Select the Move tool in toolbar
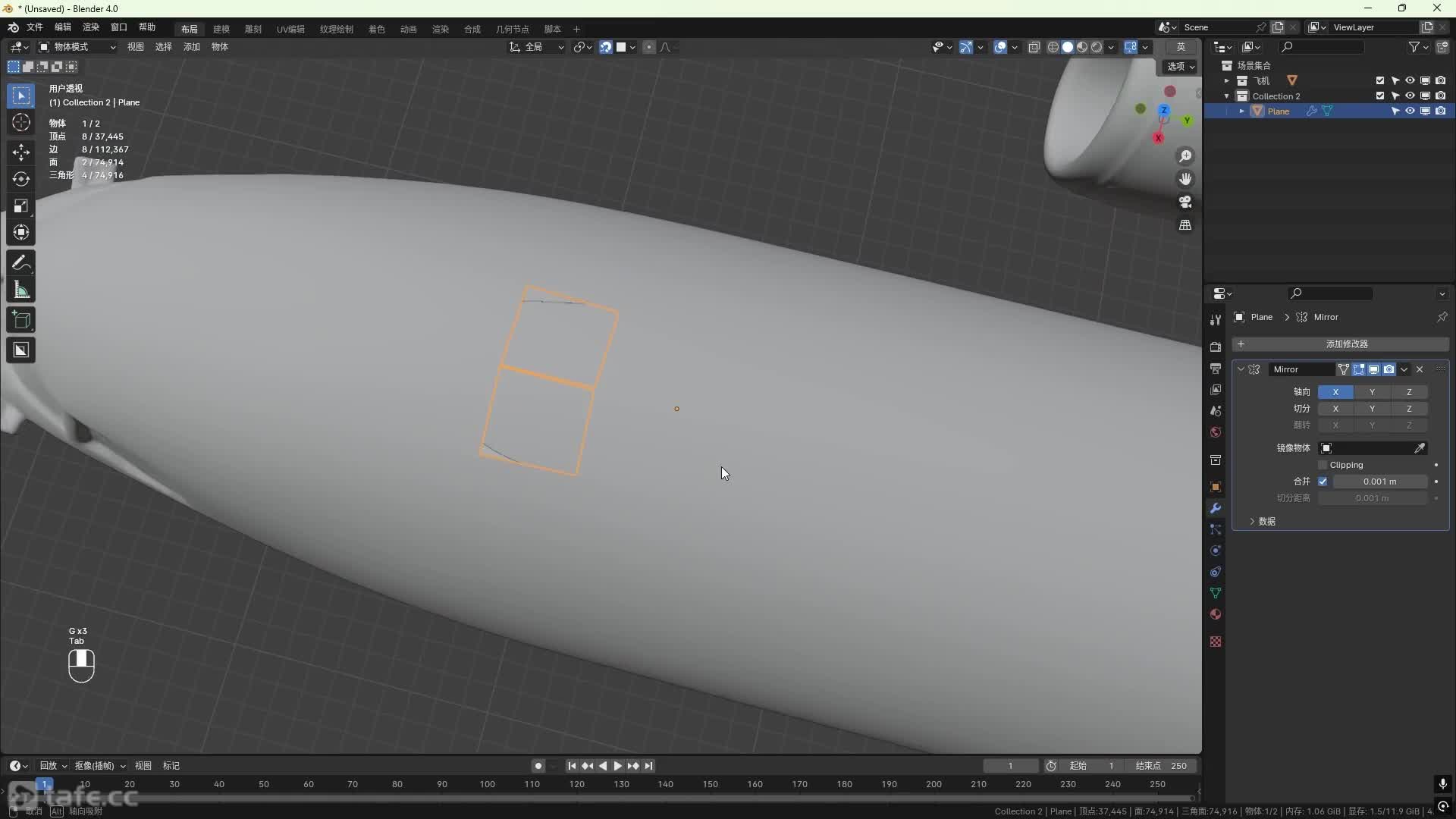This screenshot has width=1456, height=819. pyautogui.click(x=20, y=152)
